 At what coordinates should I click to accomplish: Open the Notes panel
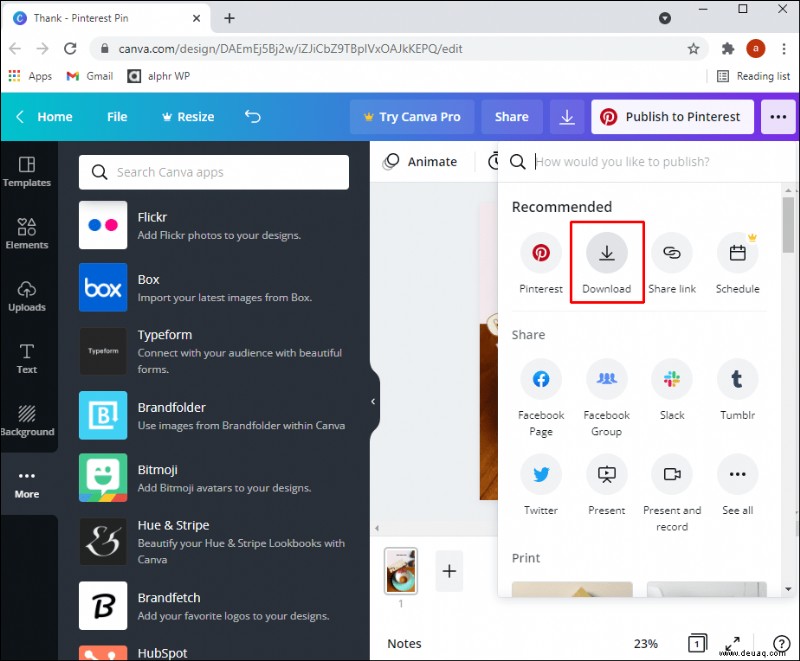point(404,644)
